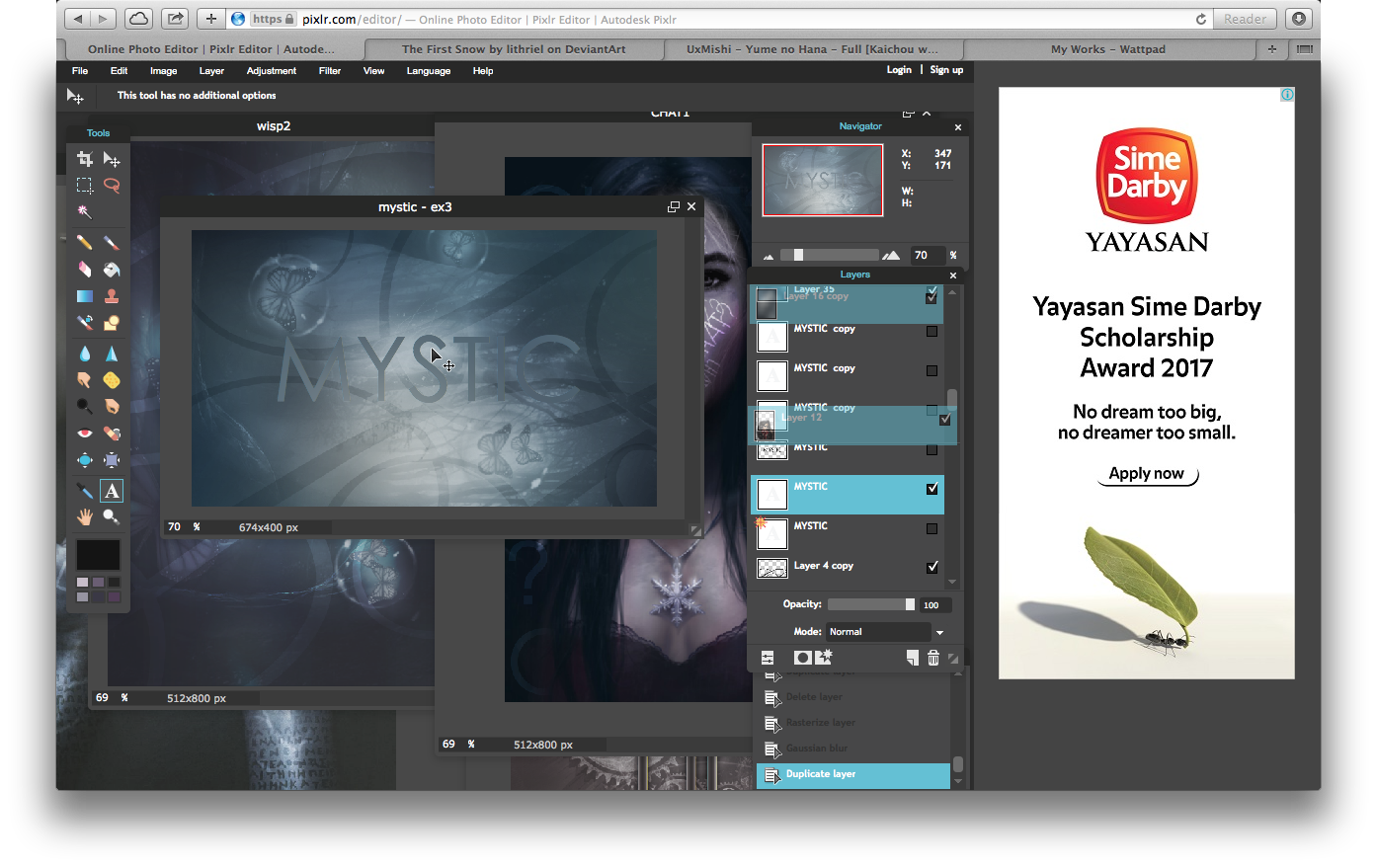Select the Move tool in Tools panel
The height and width of the screenshot is (868, 1377).
pos(112,159)
